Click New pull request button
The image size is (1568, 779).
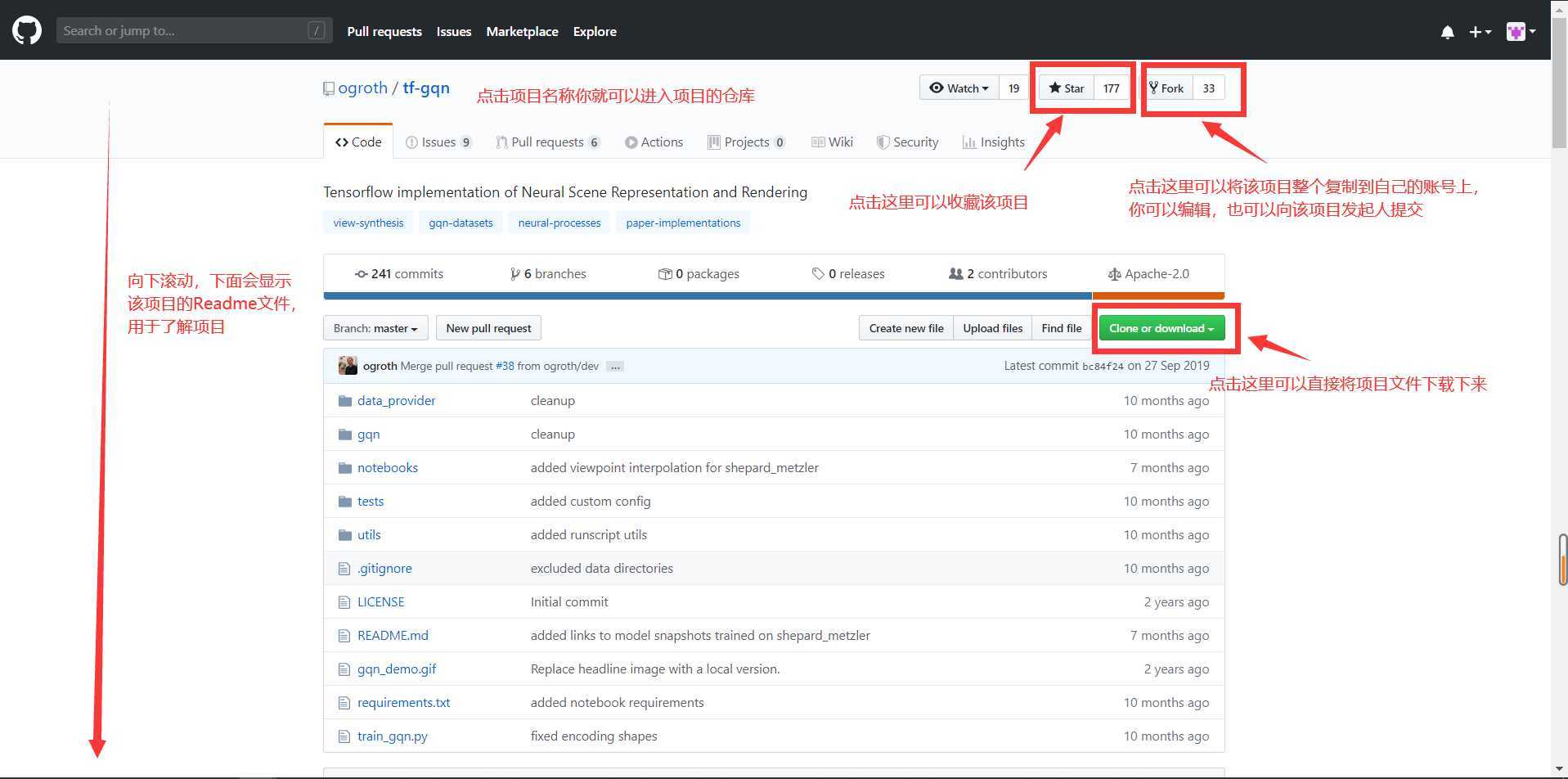coord(488,328)
